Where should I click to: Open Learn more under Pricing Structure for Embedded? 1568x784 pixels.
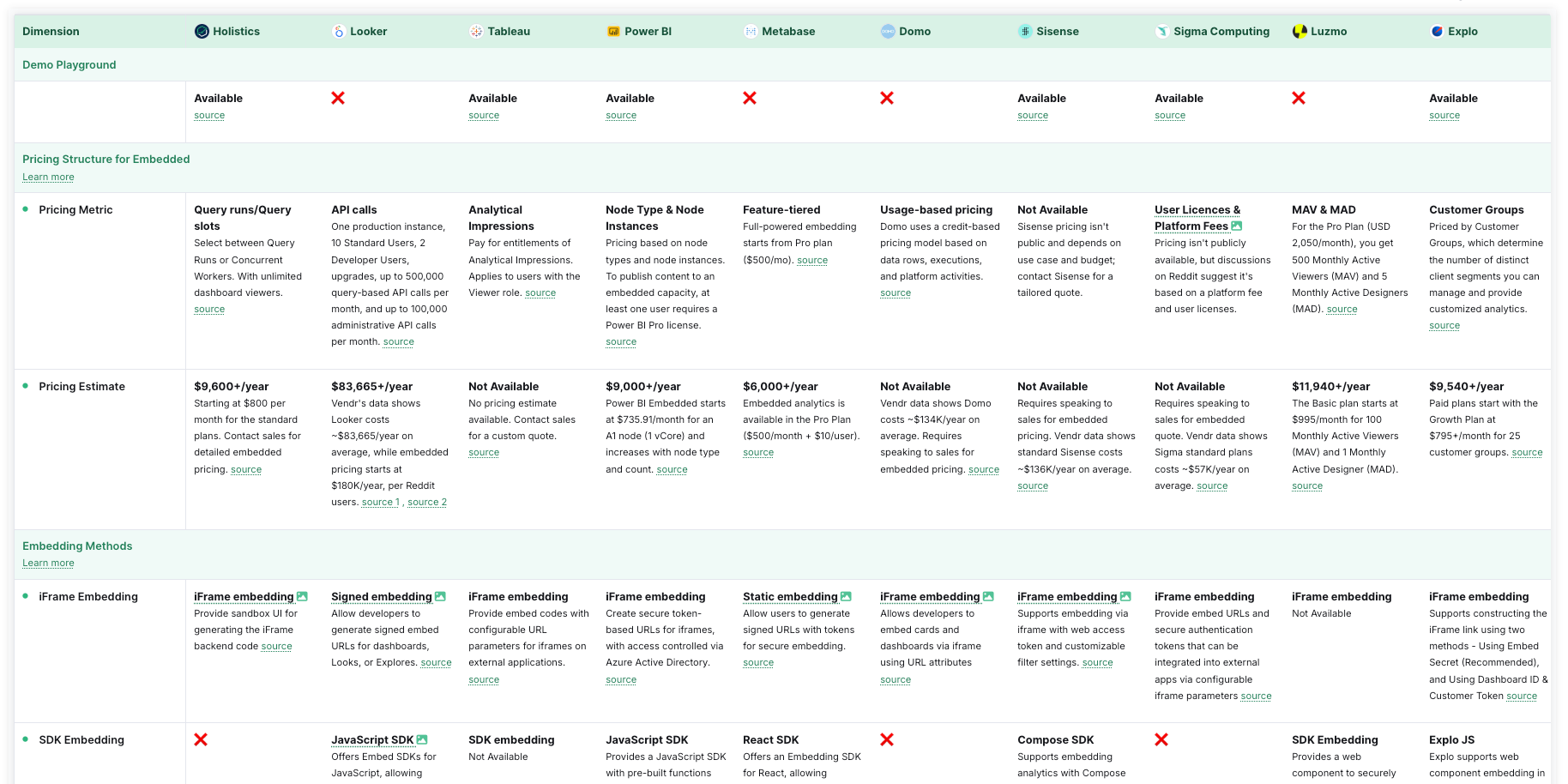[x=47, y=177]
